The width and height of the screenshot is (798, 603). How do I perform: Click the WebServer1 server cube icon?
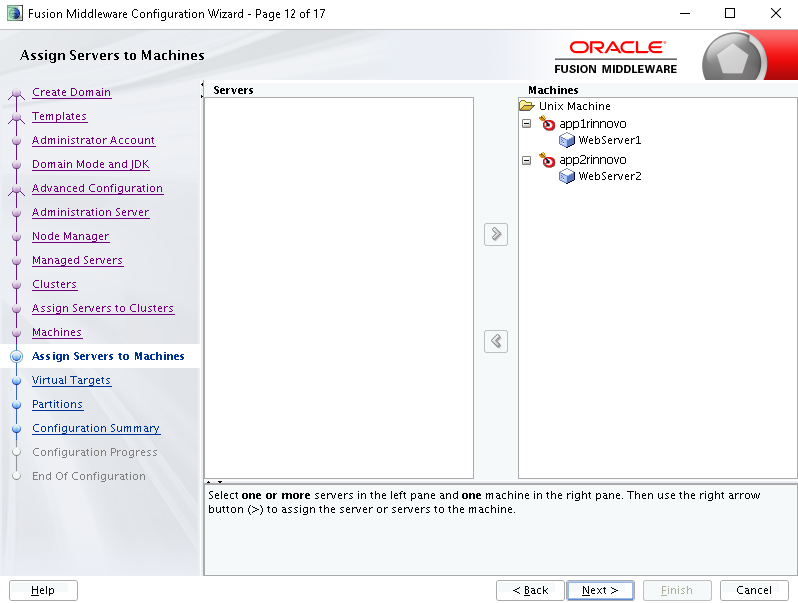566,140
